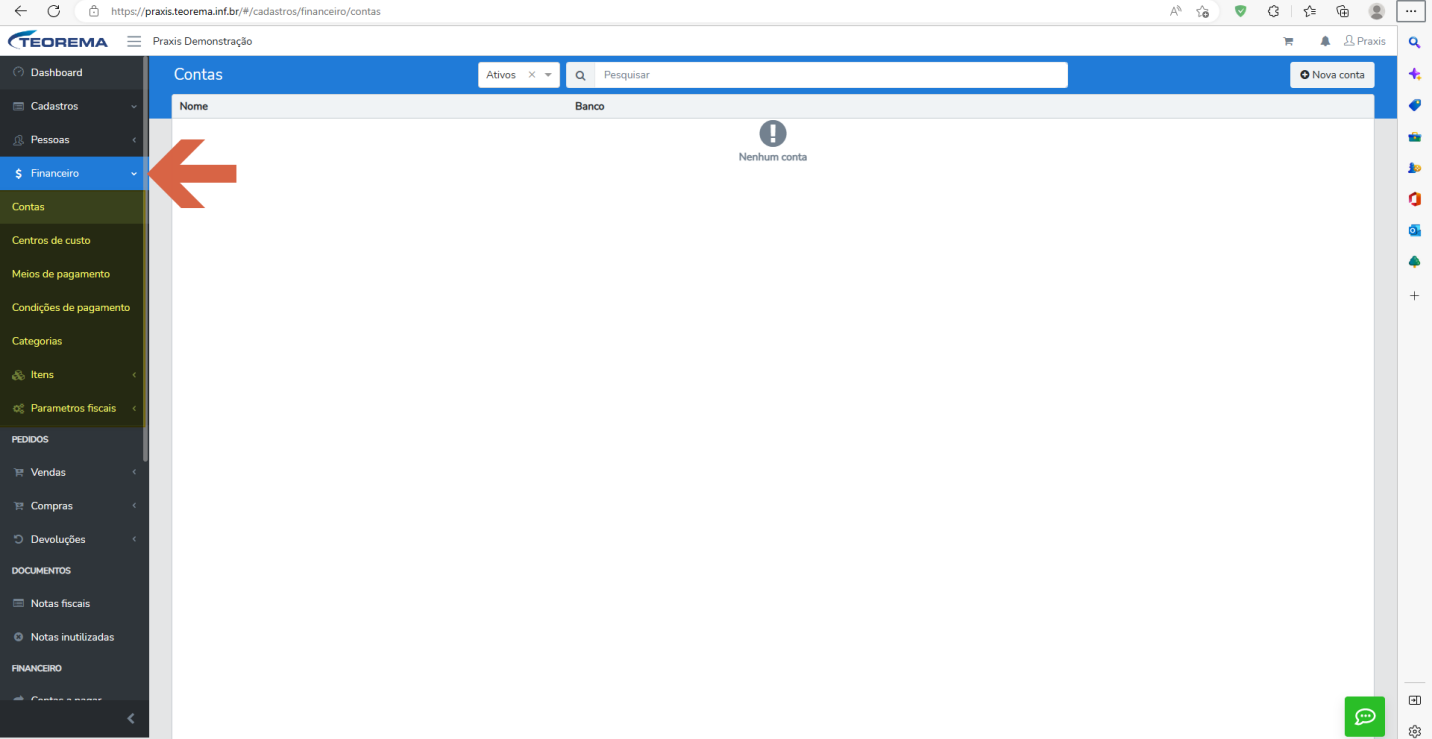
Task: Expand the Cadastros sidebar section
Action: [74, 106]
